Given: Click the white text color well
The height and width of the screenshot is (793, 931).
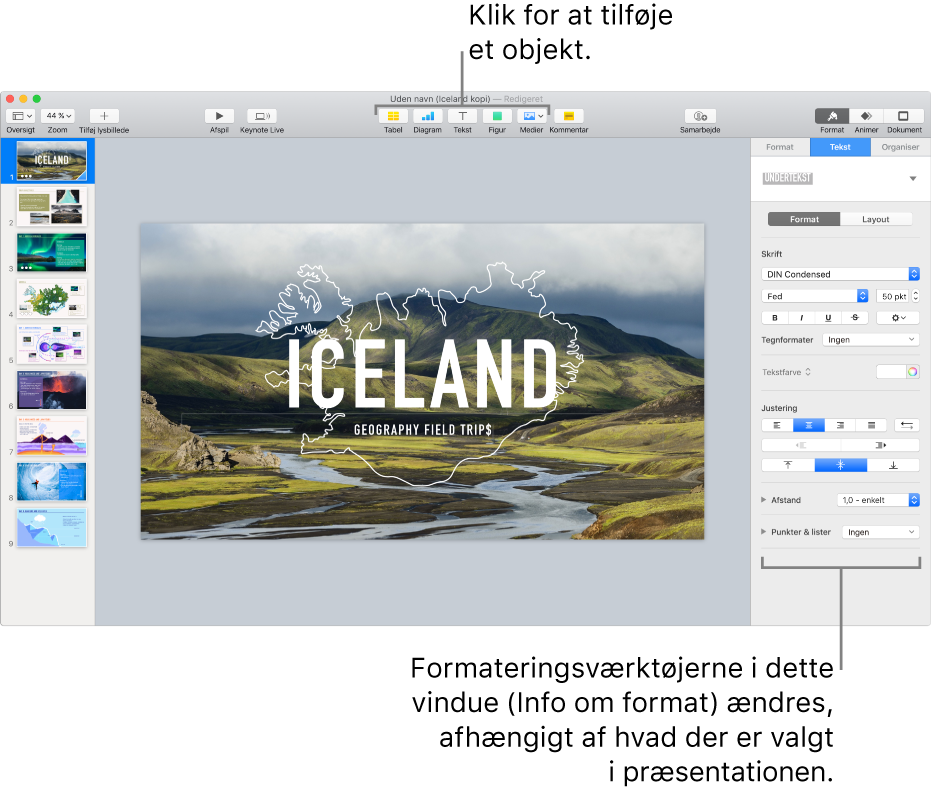Looking at the screenshot, I should click(x=891, y=372).
